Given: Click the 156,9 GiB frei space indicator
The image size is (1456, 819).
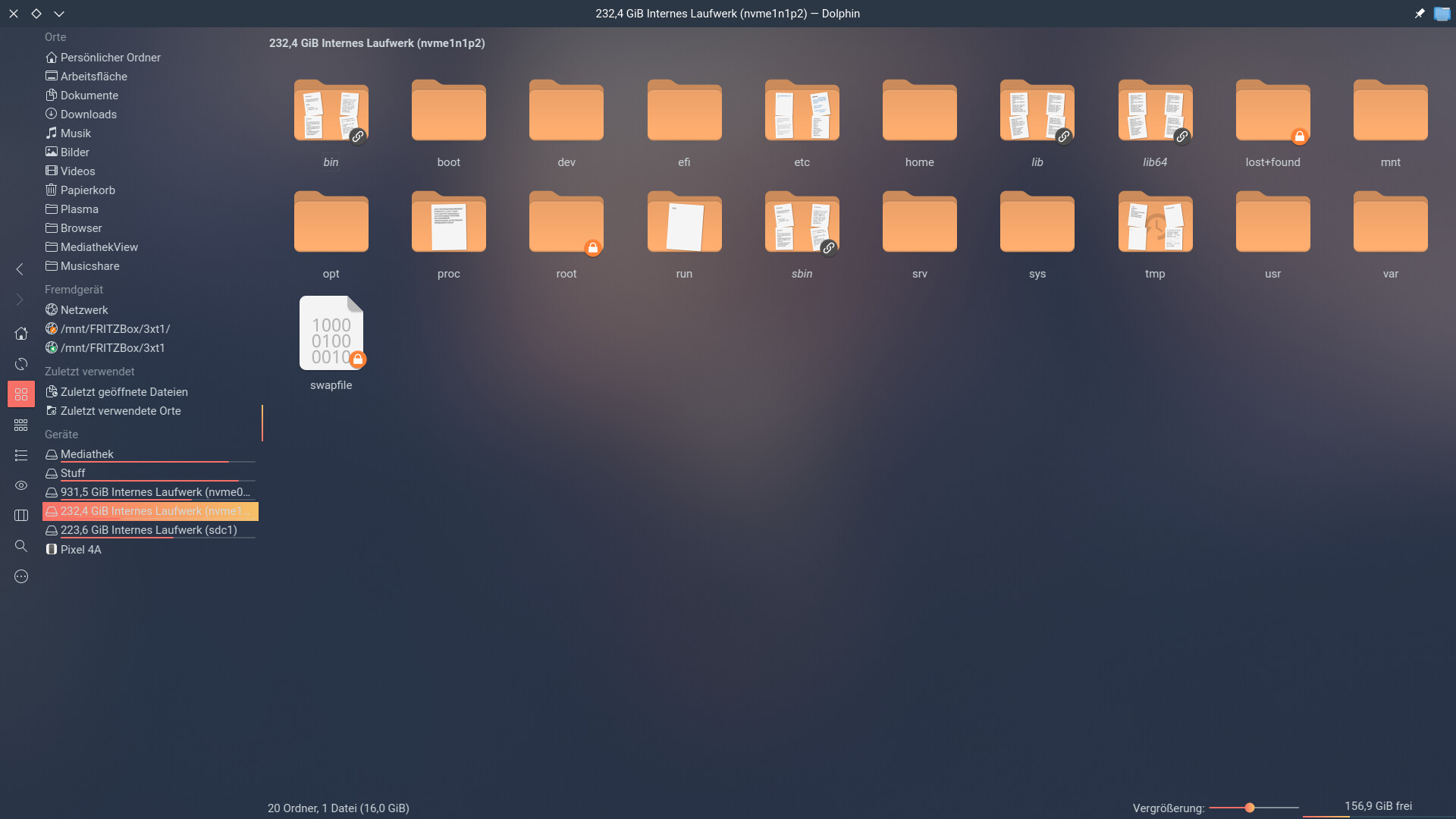Looking at the screenshot, I should 1377,806.
